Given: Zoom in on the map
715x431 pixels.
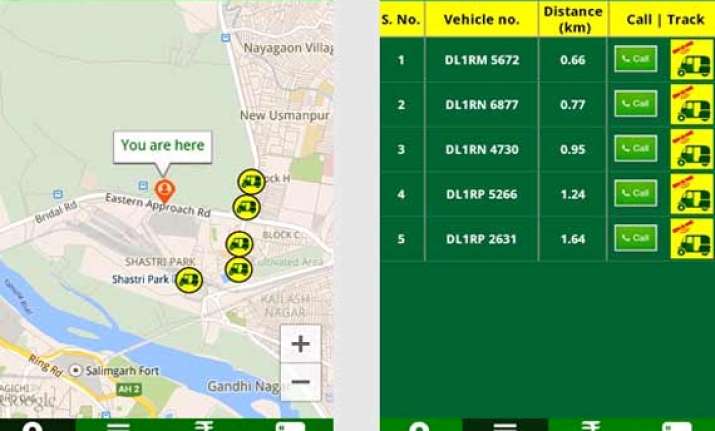Looking at the screenshot, I should click(301, 344).
